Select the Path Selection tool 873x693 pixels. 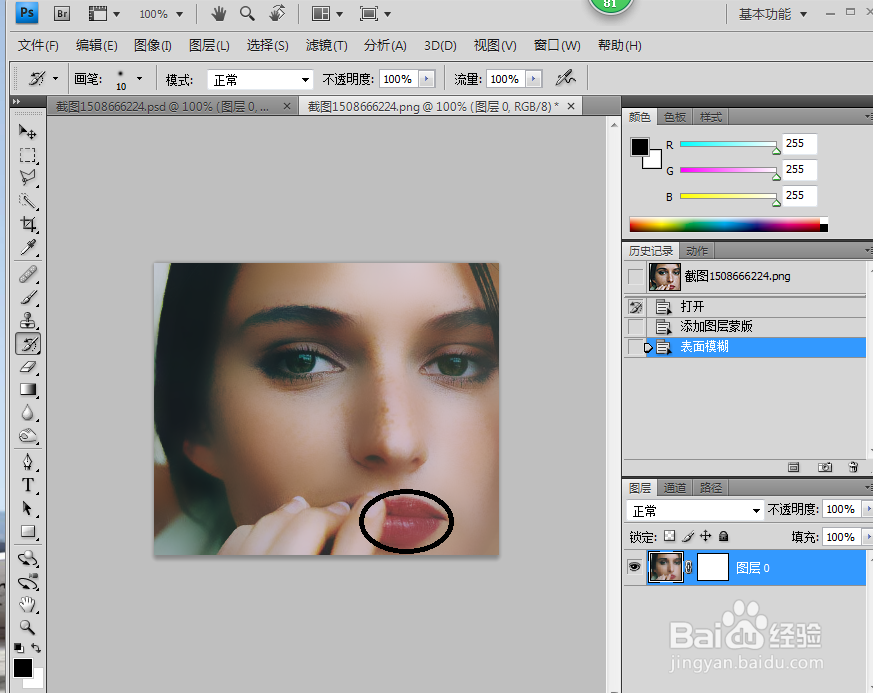tap(27, 508)
